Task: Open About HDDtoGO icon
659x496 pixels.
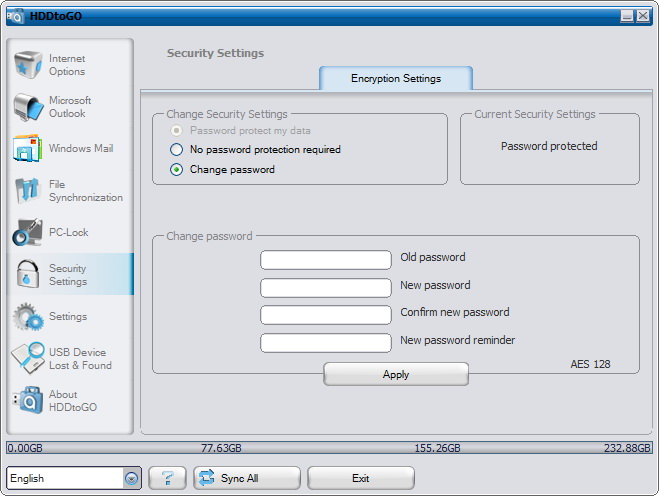Action: click(28, 400)
